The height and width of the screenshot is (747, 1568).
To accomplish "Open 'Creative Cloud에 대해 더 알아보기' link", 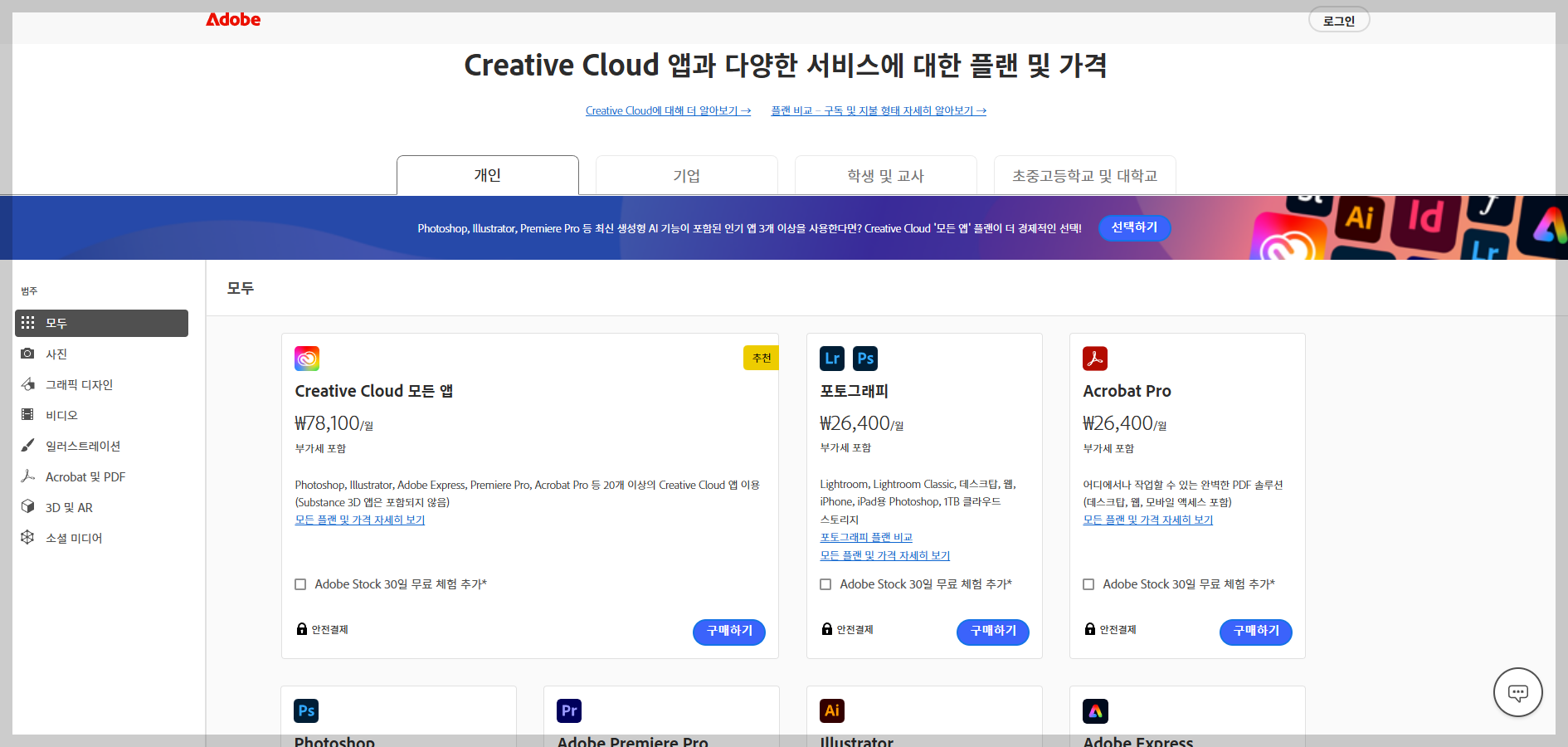I will pos(668,110).
